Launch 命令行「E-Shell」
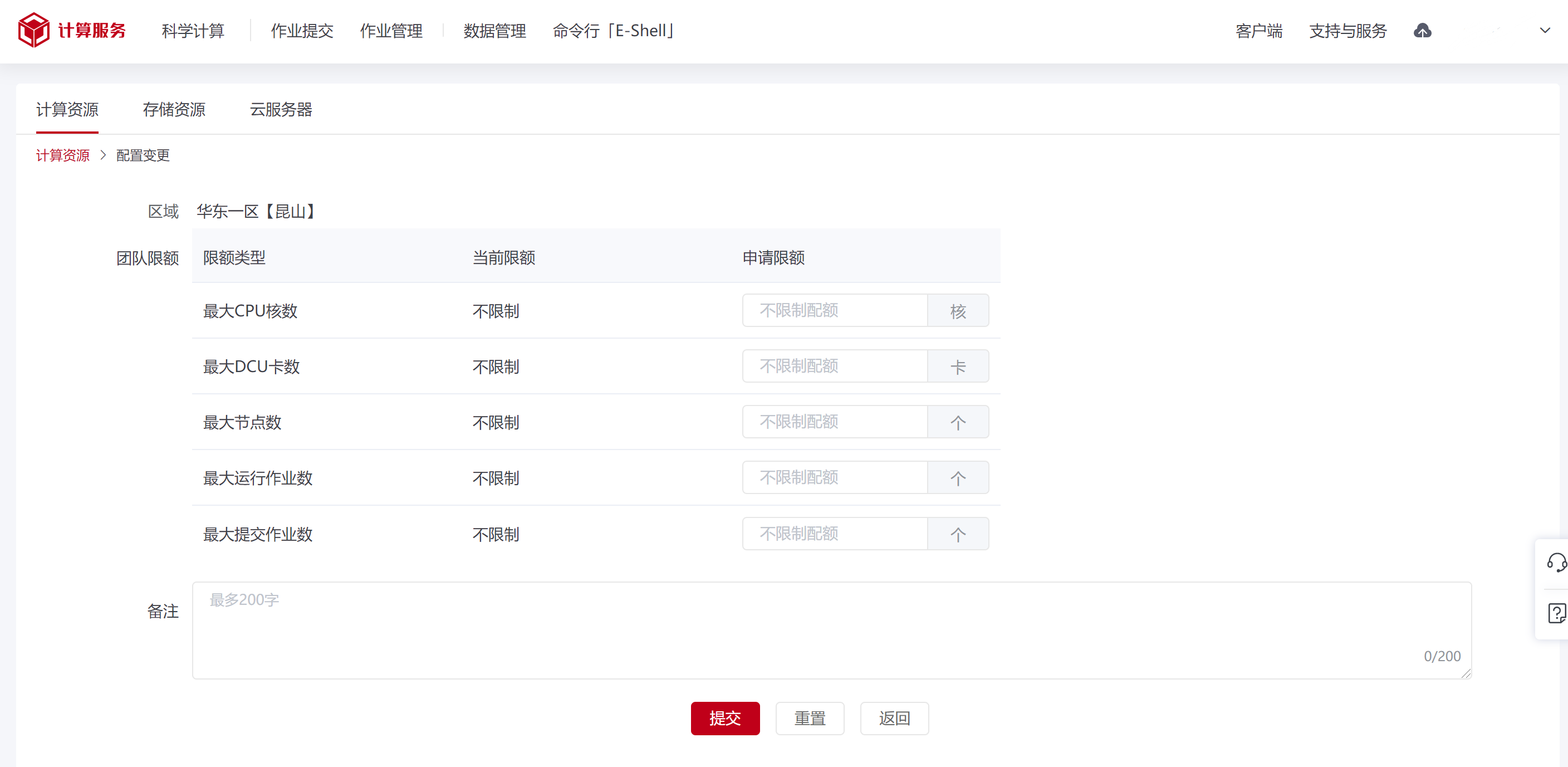1568x767 pixels. click(612, 31)
